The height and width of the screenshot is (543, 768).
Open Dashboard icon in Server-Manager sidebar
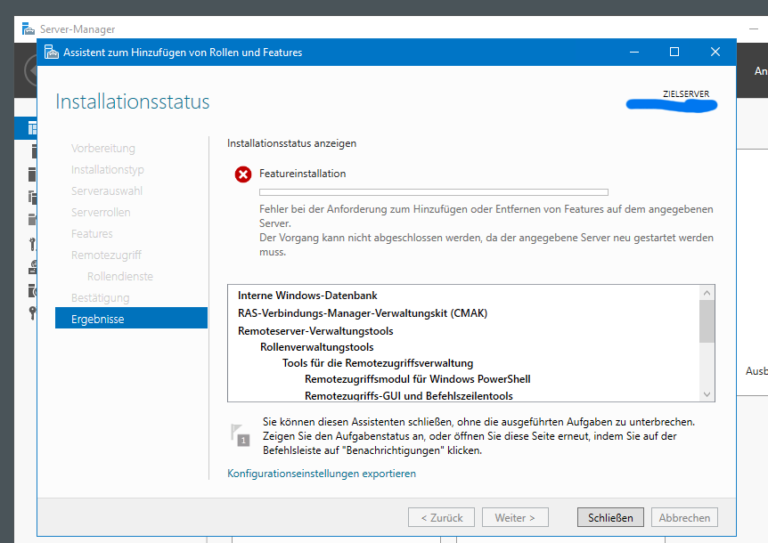point(32,128)
